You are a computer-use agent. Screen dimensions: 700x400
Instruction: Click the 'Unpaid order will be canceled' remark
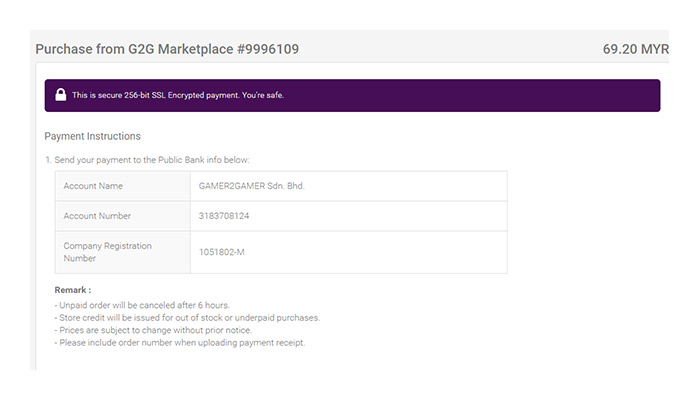[142, 305]
